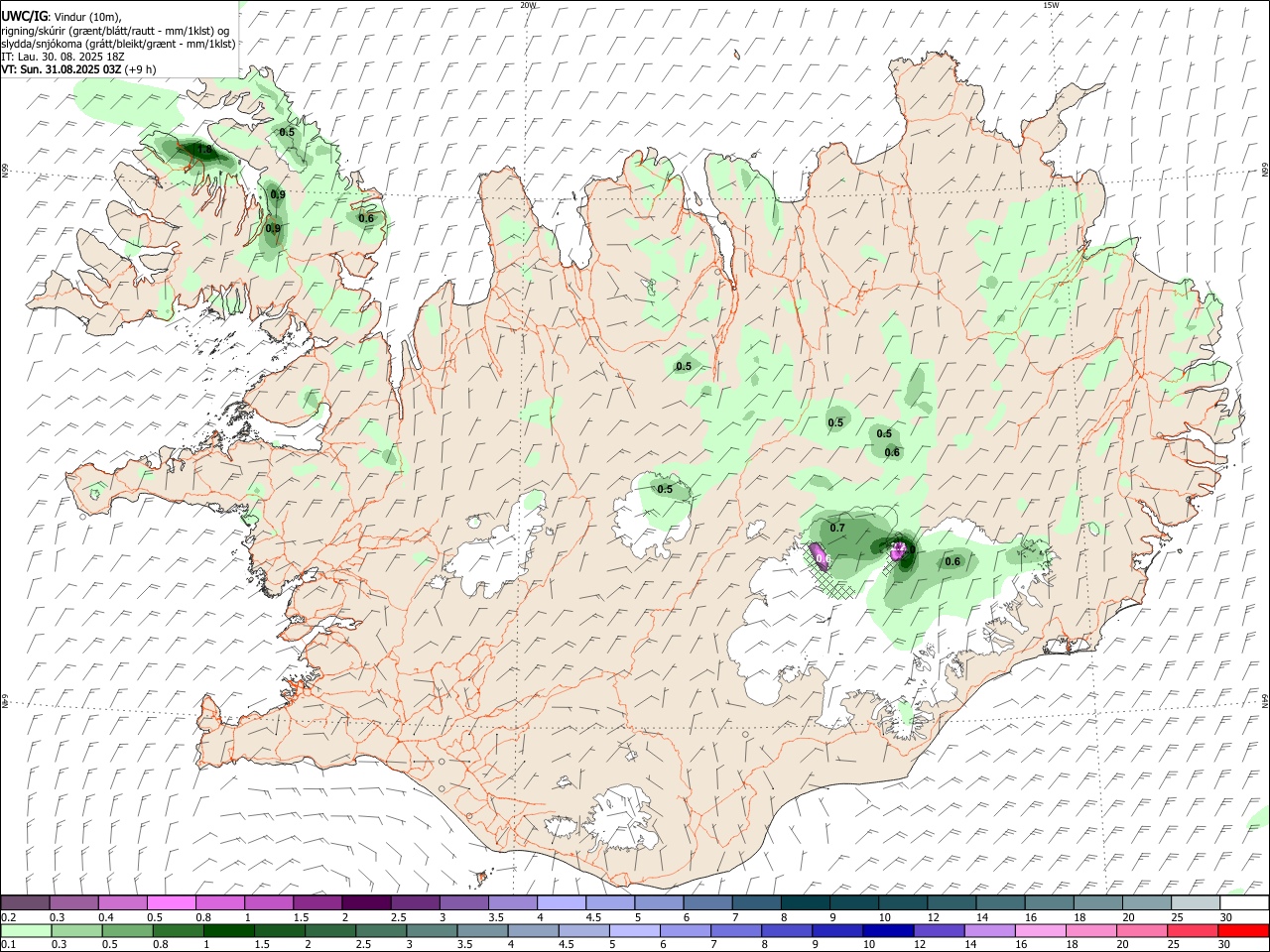Click the 0.7 precipitation value label
Image resolution: width=1270 pixels, height=952 pixels.
pyautogui.click(x=837, y=528)
